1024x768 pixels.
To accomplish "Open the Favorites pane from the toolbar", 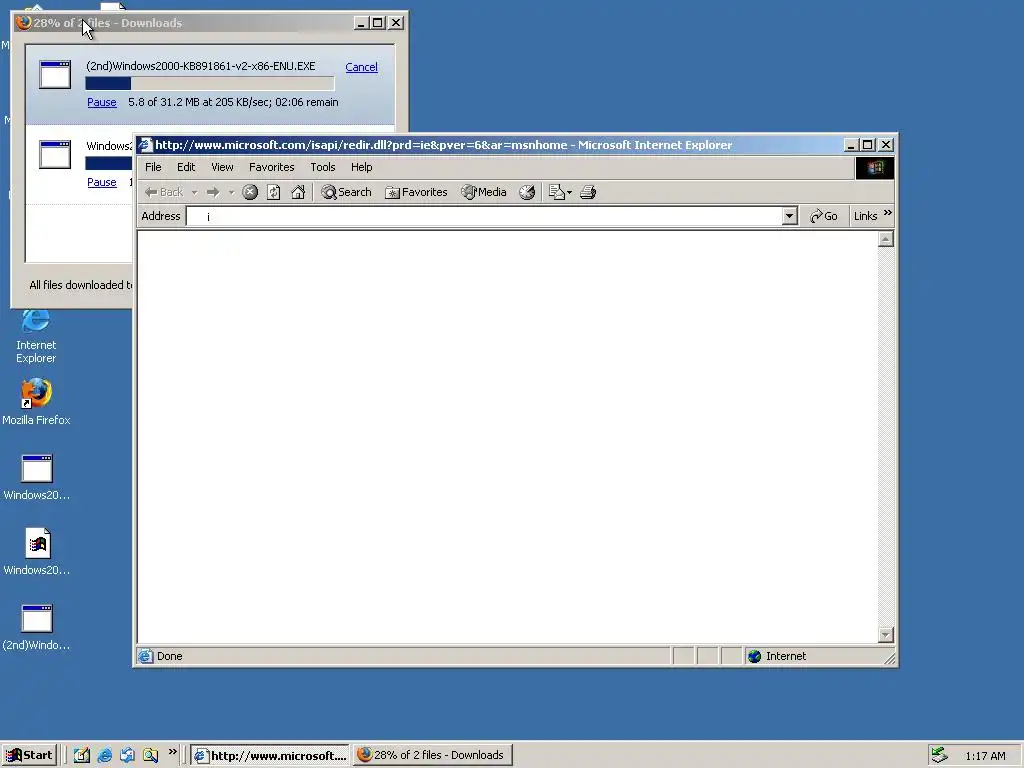I will [416, 192].
